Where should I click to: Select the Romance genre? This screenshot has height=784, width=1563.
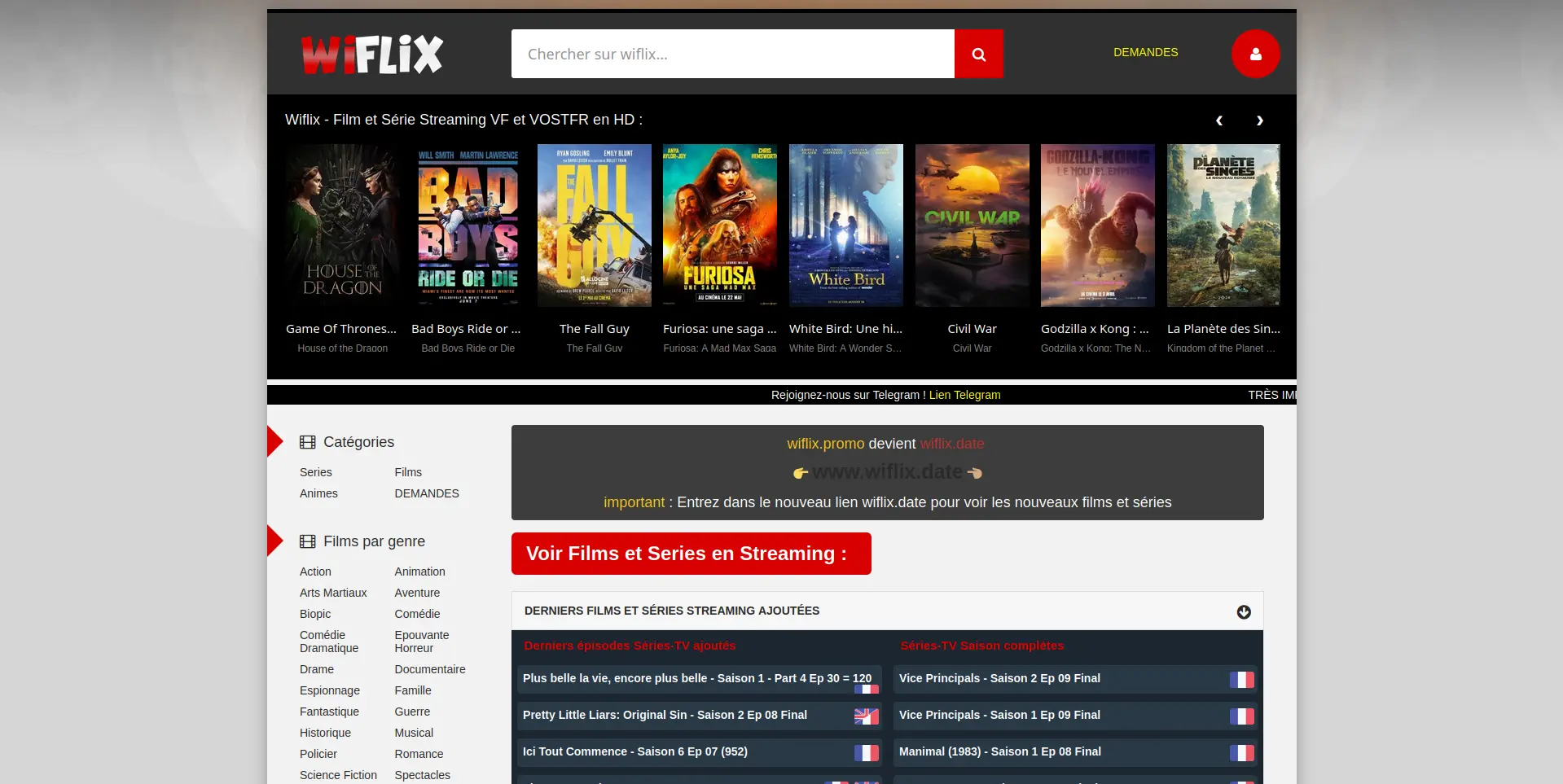[419, 754]
